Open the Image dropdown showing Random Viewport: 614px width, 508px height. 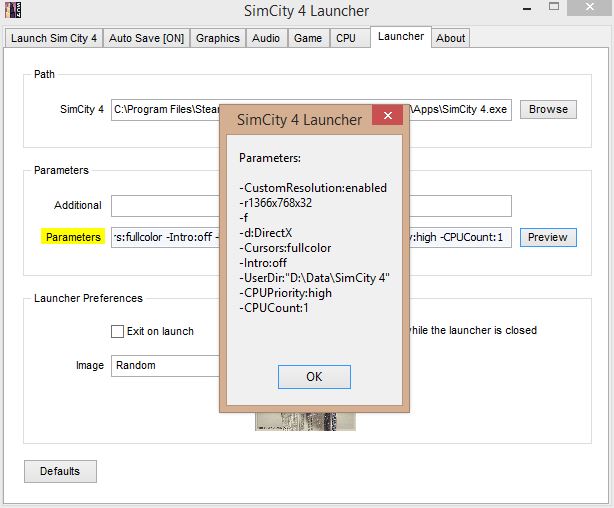tap(166, 365)
